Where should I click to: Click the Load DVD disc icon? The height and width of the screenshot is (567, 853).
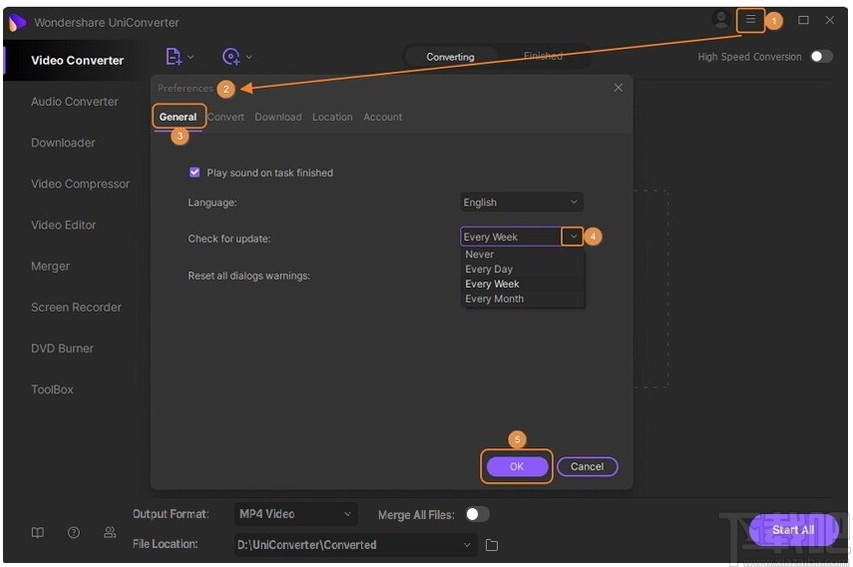click(x=231, y=57)
